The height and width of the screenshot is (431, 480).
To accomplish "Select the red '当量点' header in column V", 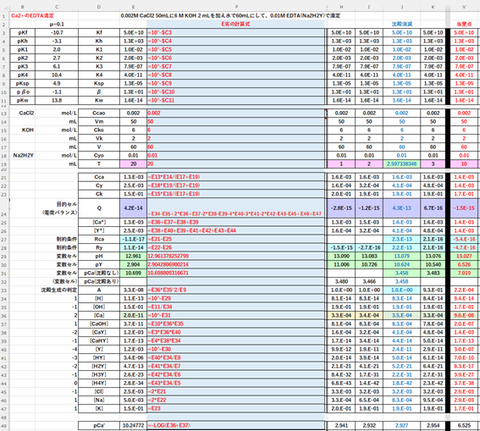I will point(464,24).
